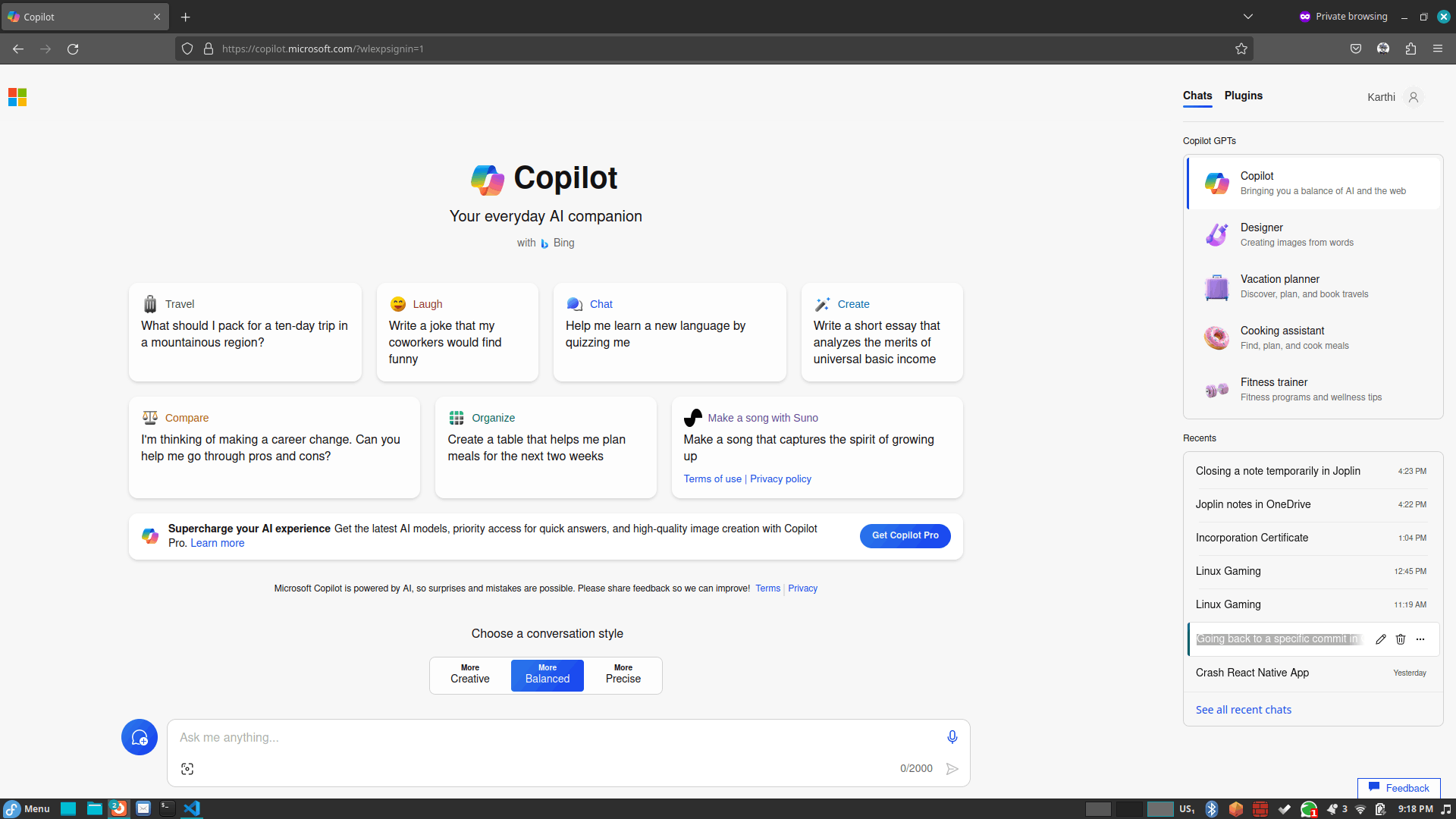Choose the Fitness trainer GPT
Screen dimensions: 1456x819
point(1313,389)
